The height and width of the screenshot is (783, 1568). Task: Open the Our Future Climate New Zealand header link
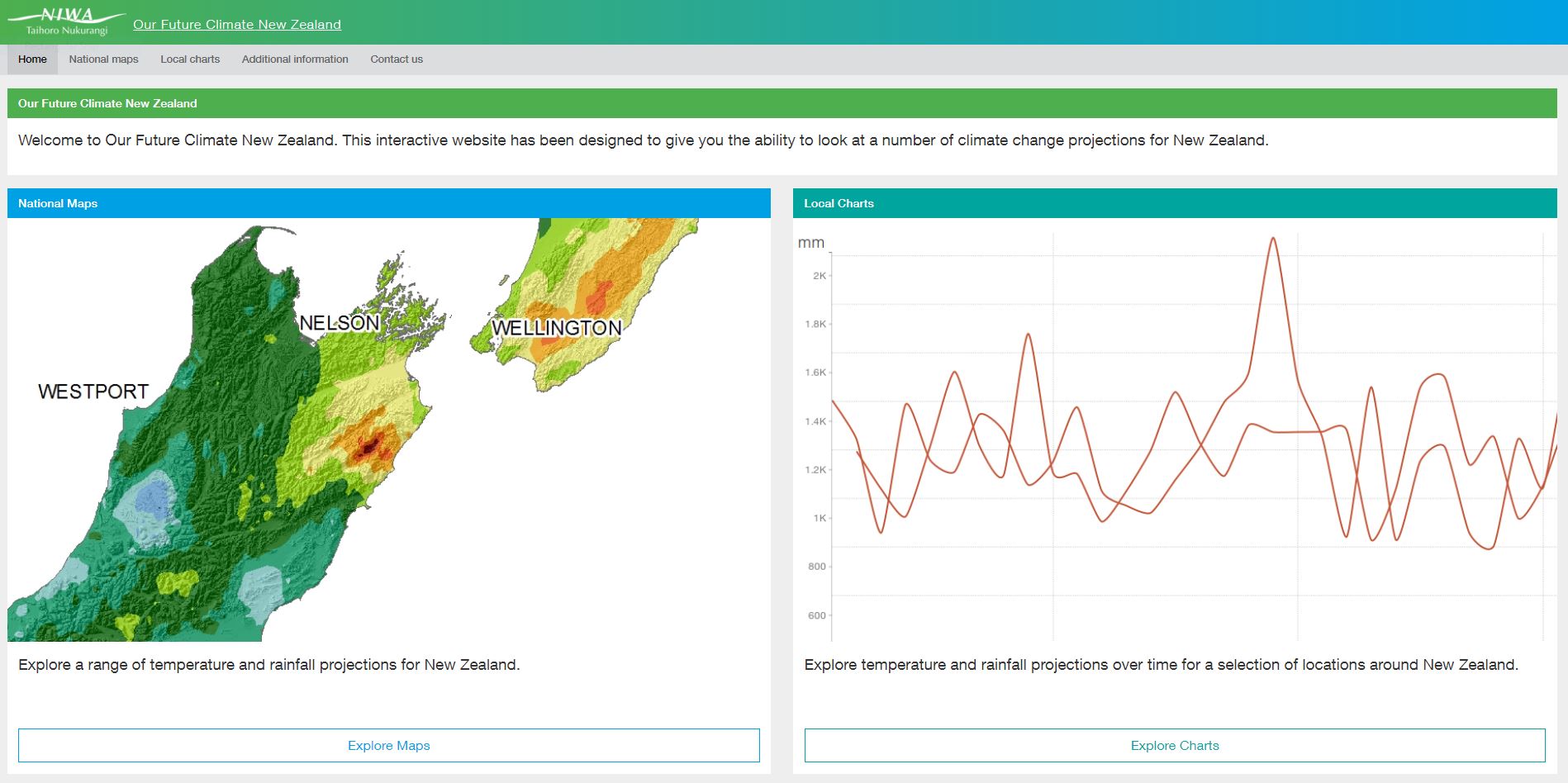click(236, 25)
